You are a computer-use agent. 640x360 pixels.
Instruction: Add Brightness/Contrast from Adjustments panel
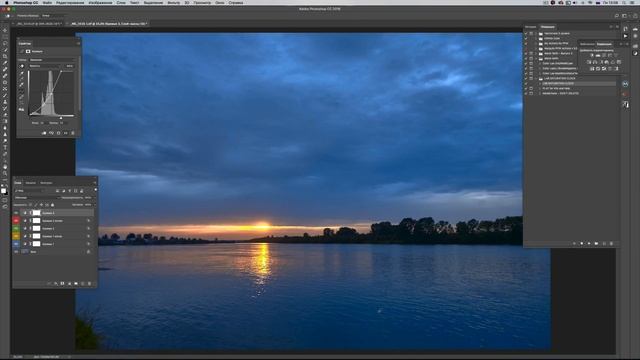[x=592, y=55]
